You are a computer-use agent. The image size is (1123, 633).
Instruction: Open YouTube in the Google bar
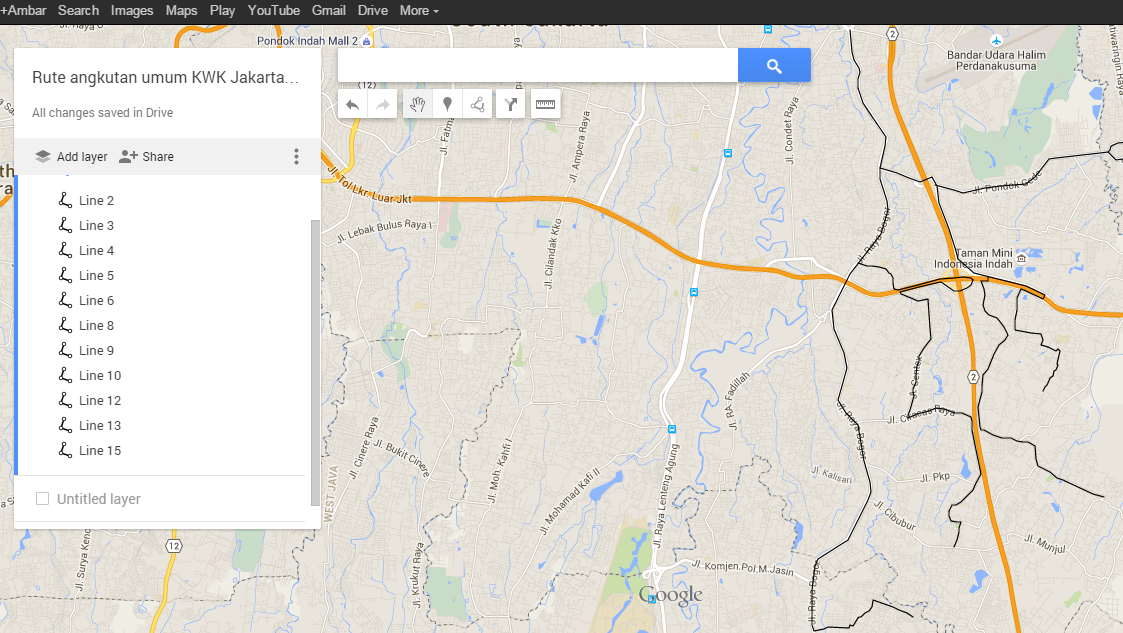[x=274, y=11]
